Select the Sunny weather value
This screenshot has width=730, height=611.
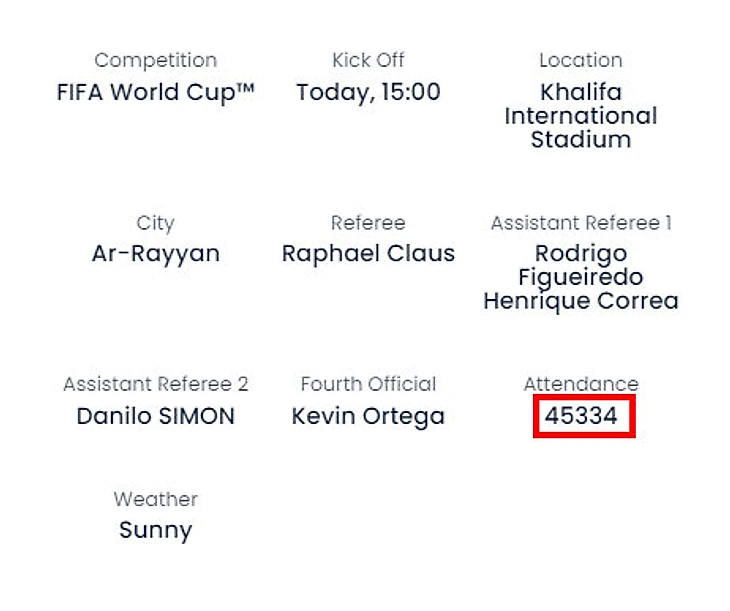click(x=155, y=530)
